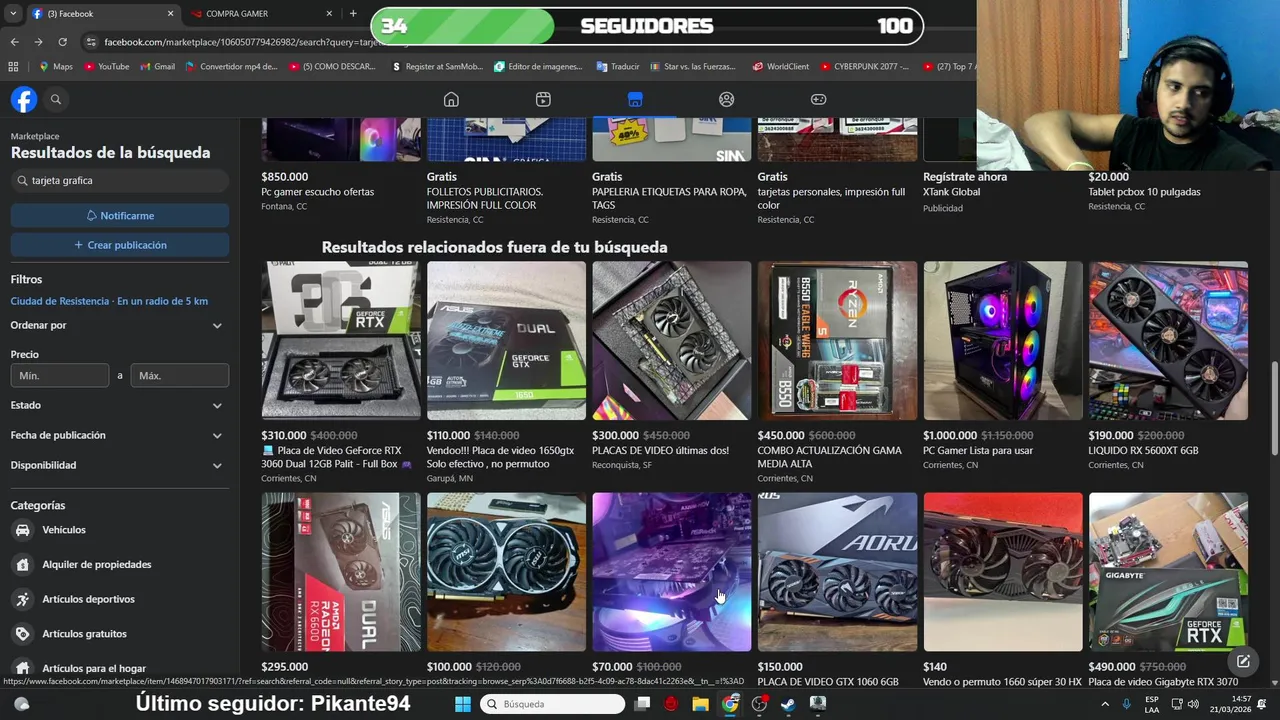Open PLACAS DE VIDEO últimas dos listing
The image size is (1280, 720).
(x=672, y=341)
